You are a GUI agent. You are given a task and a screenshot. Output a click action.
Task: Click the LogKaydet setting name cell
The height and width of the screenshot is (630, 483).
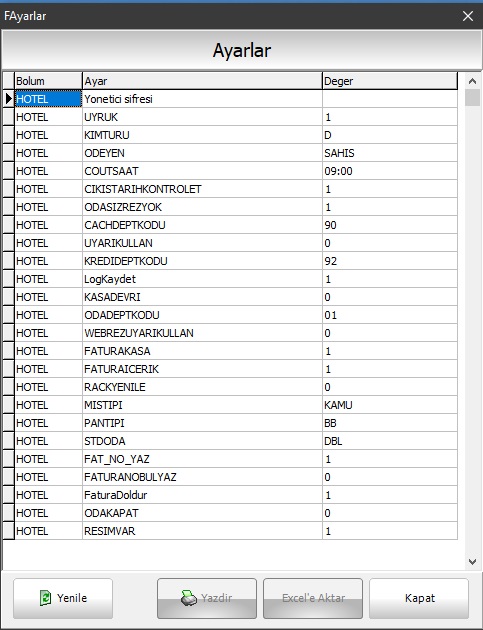[x=202, y=279]
